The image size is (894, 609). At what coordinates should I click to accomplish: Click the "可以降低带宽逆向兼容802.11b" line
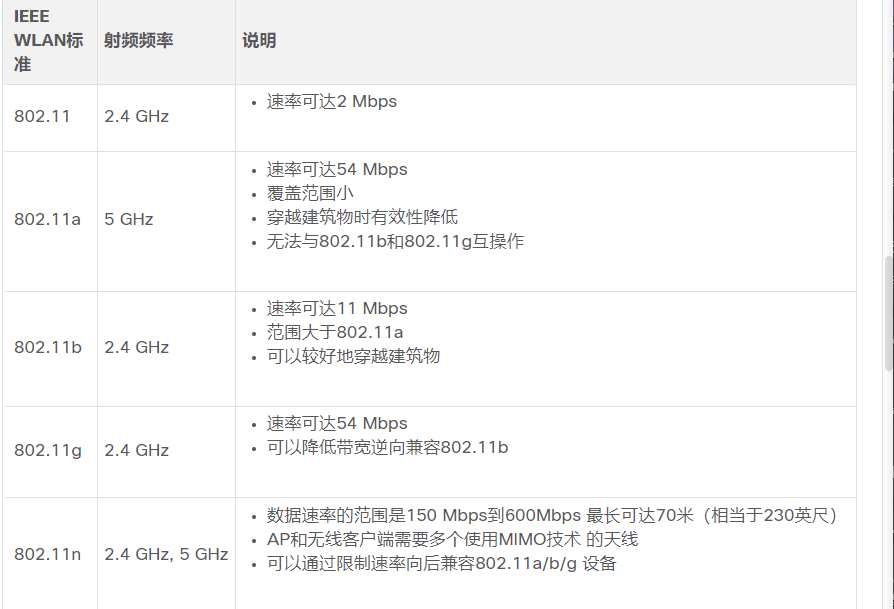pos(387,447)
